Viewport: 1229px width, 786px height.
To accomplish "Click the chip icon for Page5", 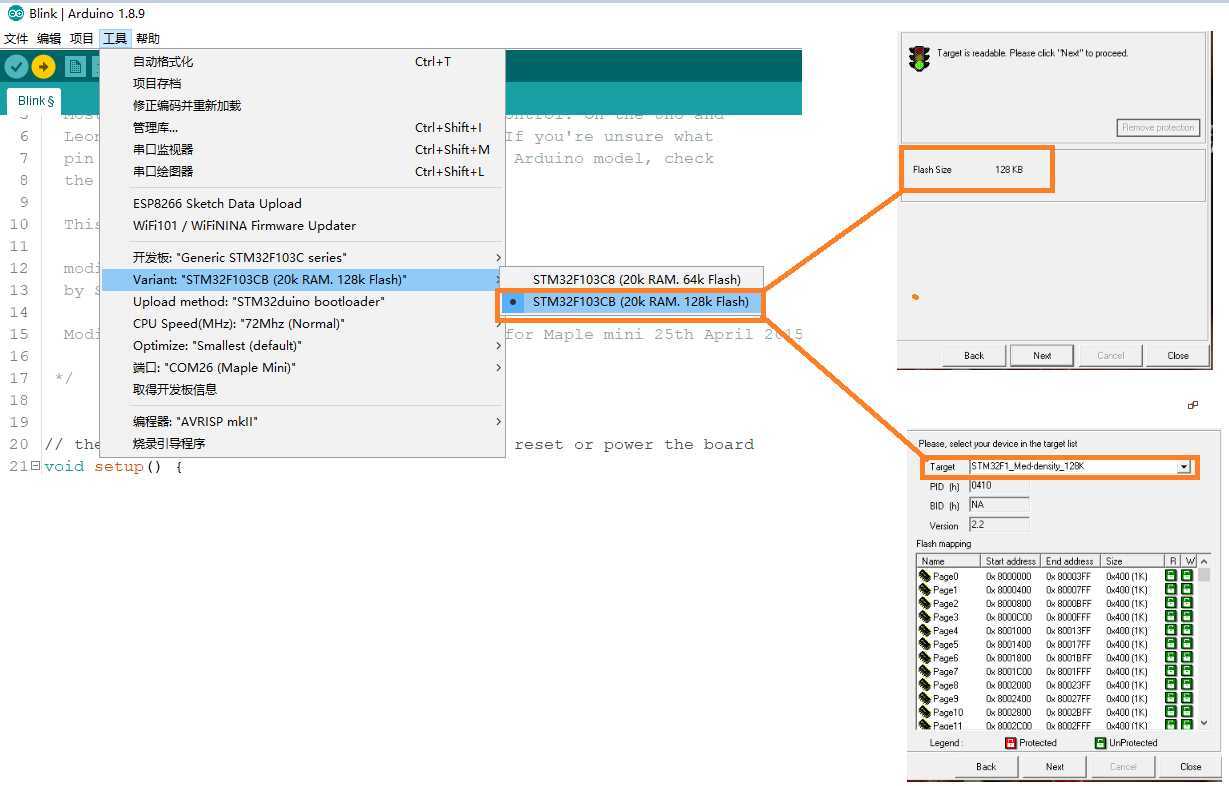I will 925,644.
